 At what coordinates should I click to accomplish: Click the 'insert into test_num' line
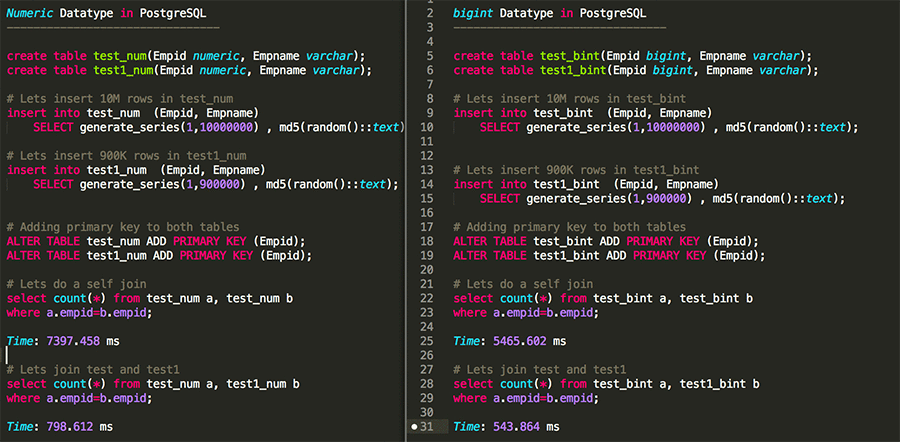coord(133,113)
